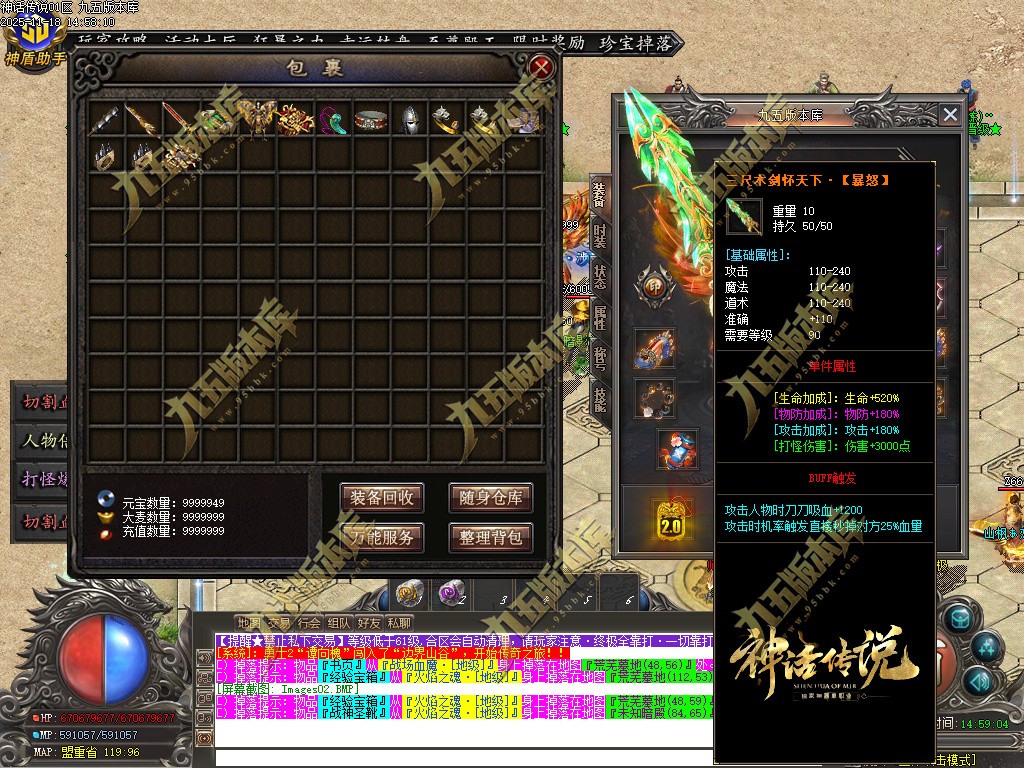Click the 充值数量 9999999 value
Image resolution: width=1024 pixels, height=768 pixels.
pyautogui.click(x=203, y=532)
